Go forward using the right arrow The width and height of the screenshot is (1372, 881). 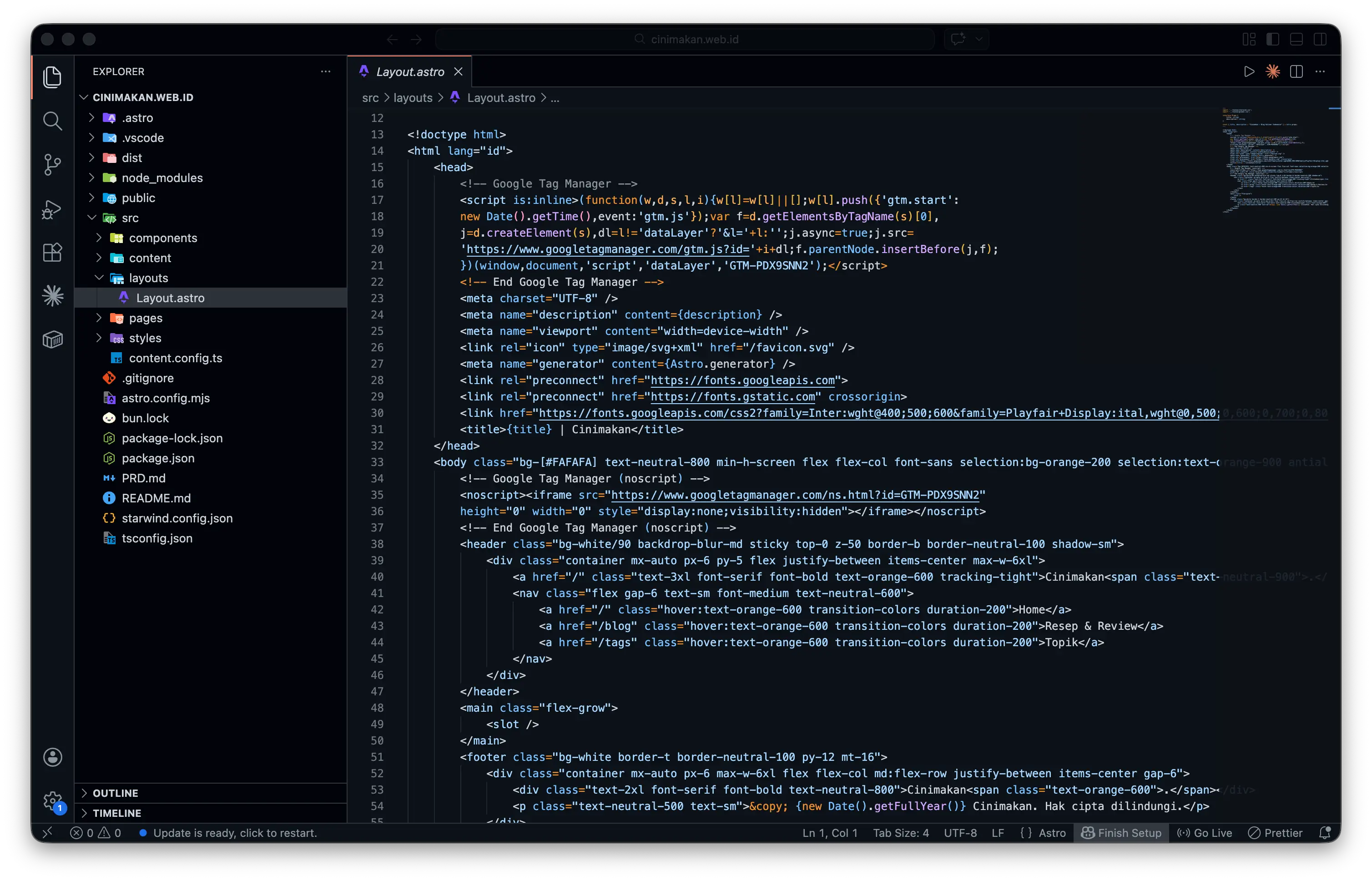(416, 40)
